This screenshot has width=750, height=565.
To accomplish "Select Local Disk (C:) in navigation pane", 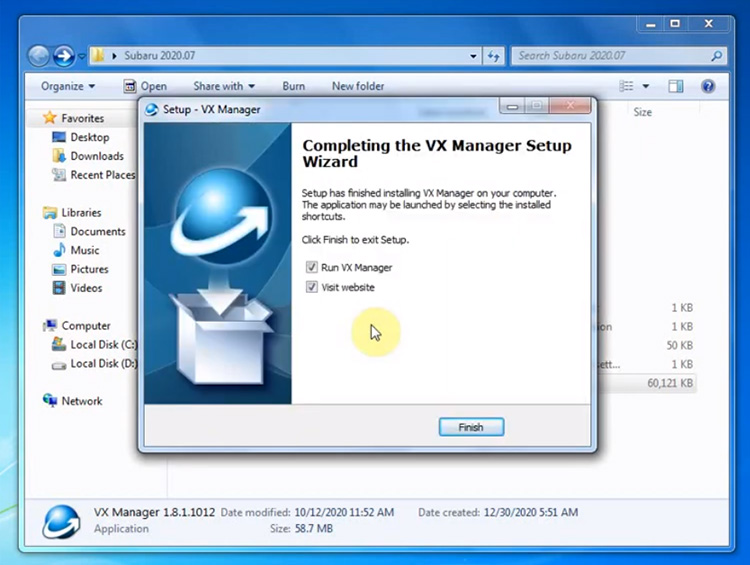I will (x=103, y=344).
